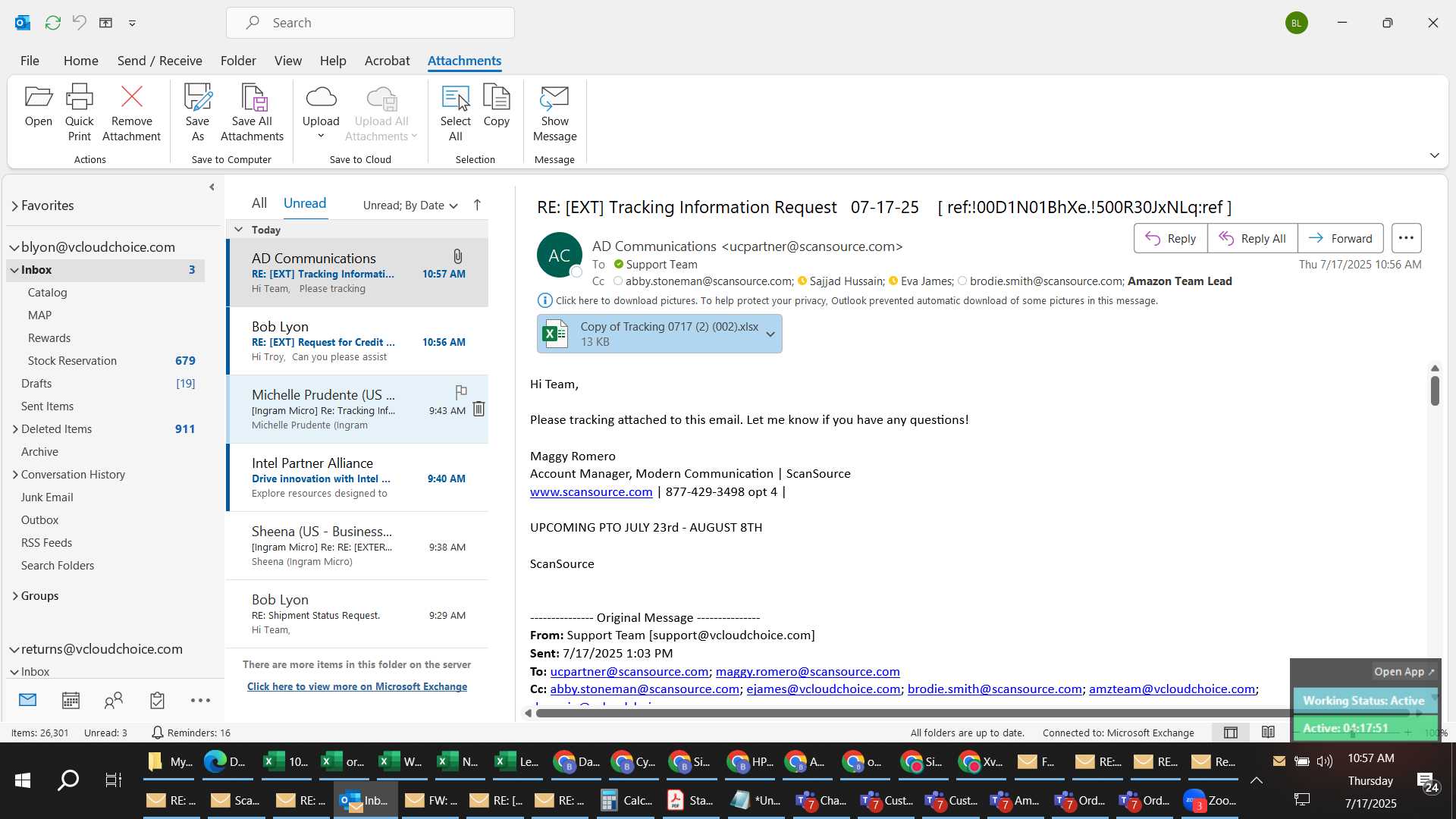Open Windows Start menu

pyautogui.click(x=23, y=780)
